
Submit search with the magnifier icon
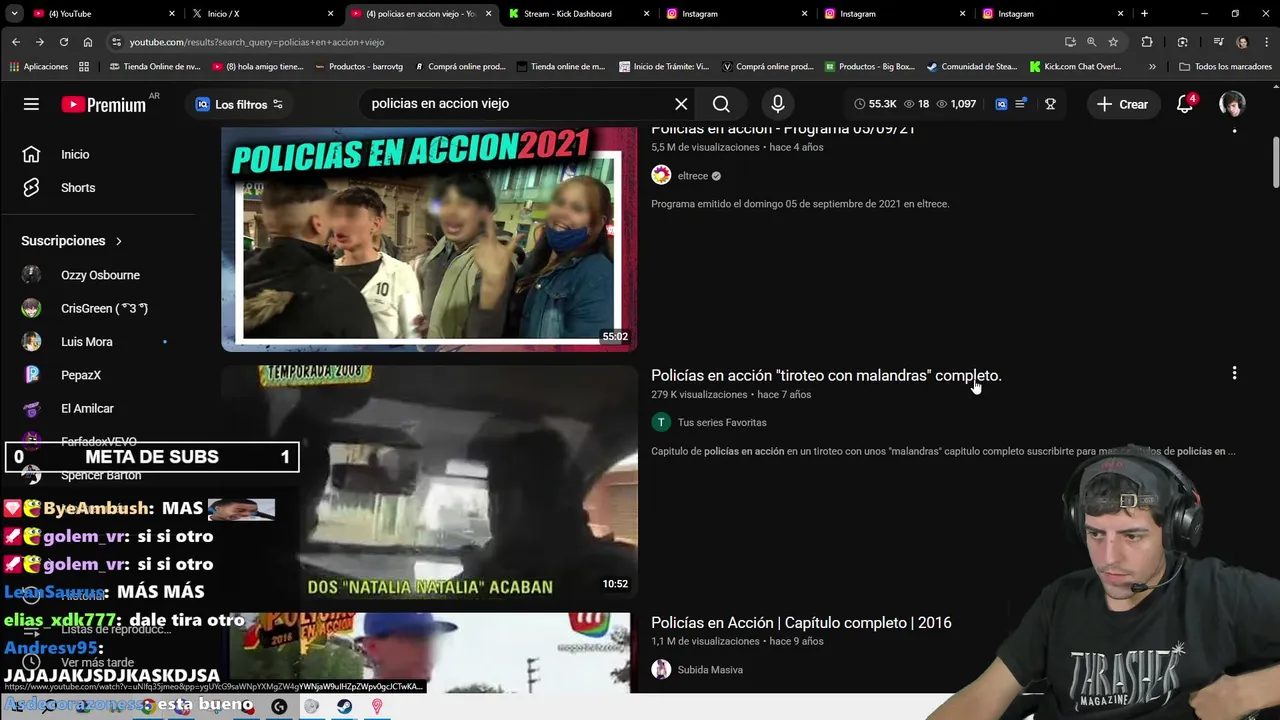[x=721, y=104]
